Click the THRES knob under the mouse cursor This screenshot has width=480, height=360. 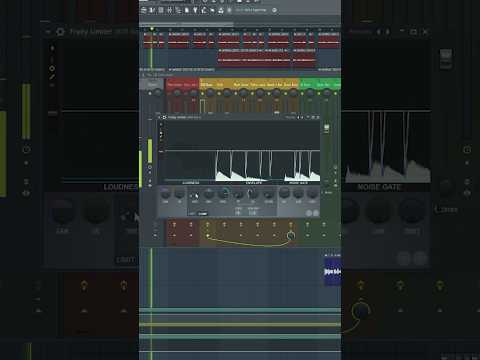click(x=195, y=195)
